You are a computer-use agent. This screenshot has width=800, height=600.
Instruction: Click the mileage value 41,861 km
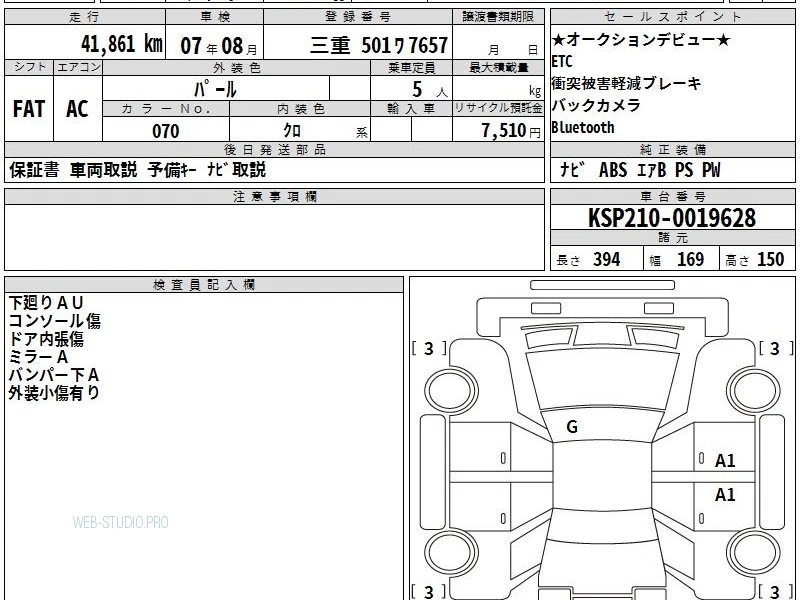point(121,44)
